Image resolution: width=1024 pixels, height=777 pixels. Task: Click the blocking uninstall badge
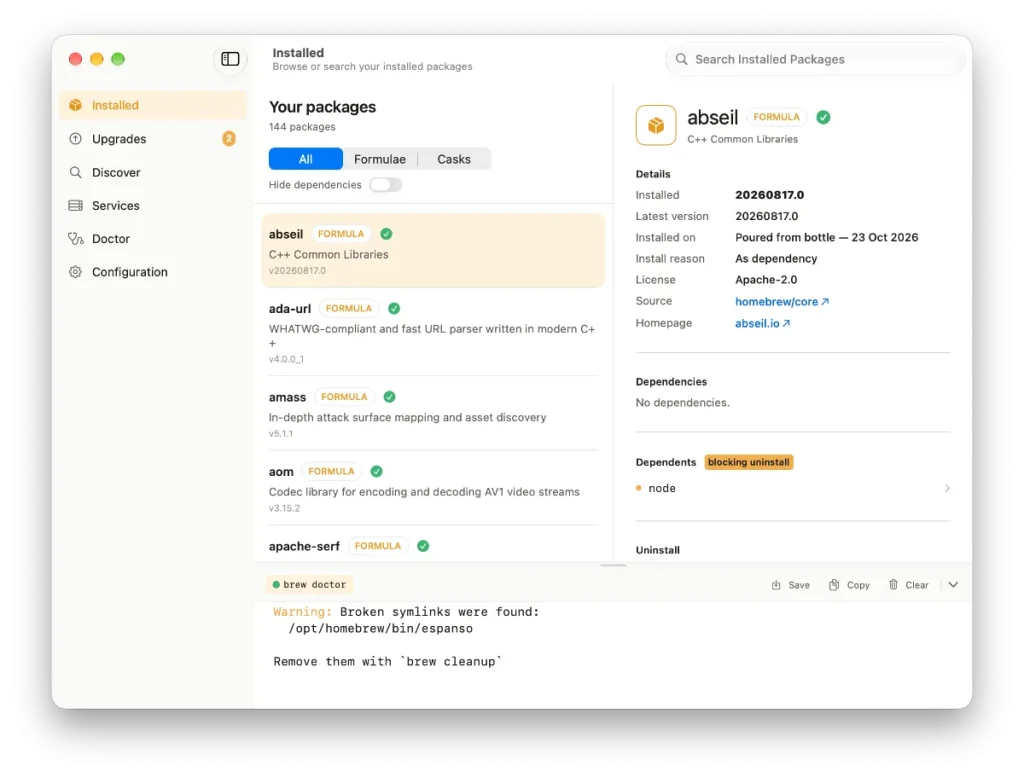tap(748, 462)
